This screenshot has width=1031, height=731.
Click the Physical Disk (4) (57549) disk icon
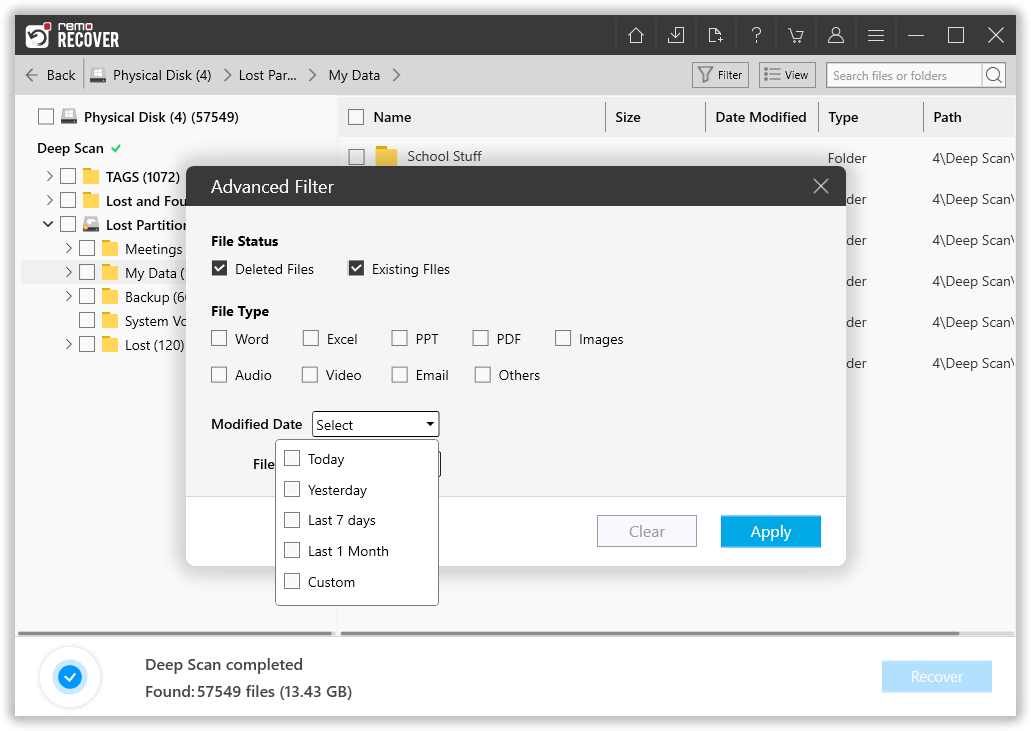click(x=68, y=117)
